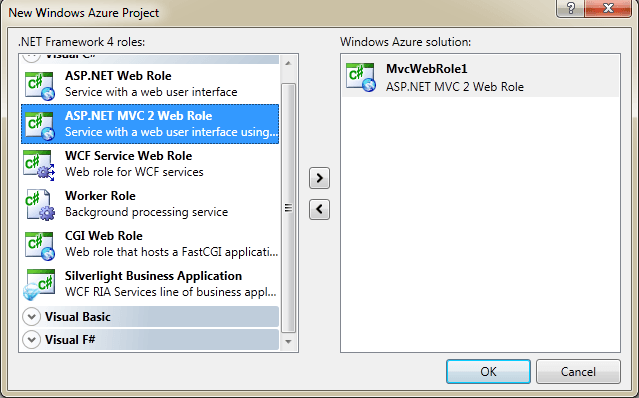The height and width of the screenshot is (398, 639).
Task: Click 'Web role for WCF services' description
Action: point(134,172)
